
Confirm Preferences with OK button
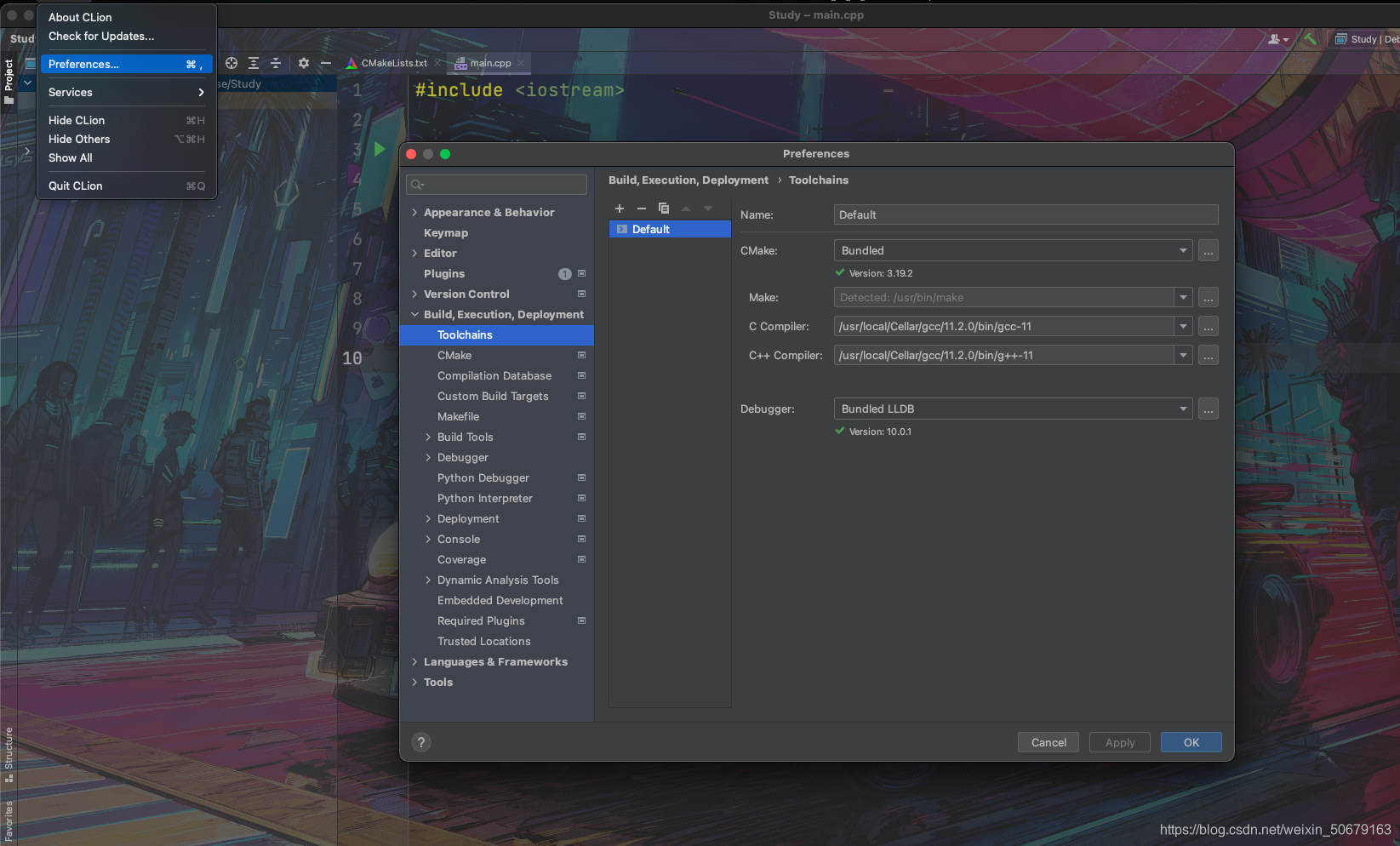coord(1191,742)
